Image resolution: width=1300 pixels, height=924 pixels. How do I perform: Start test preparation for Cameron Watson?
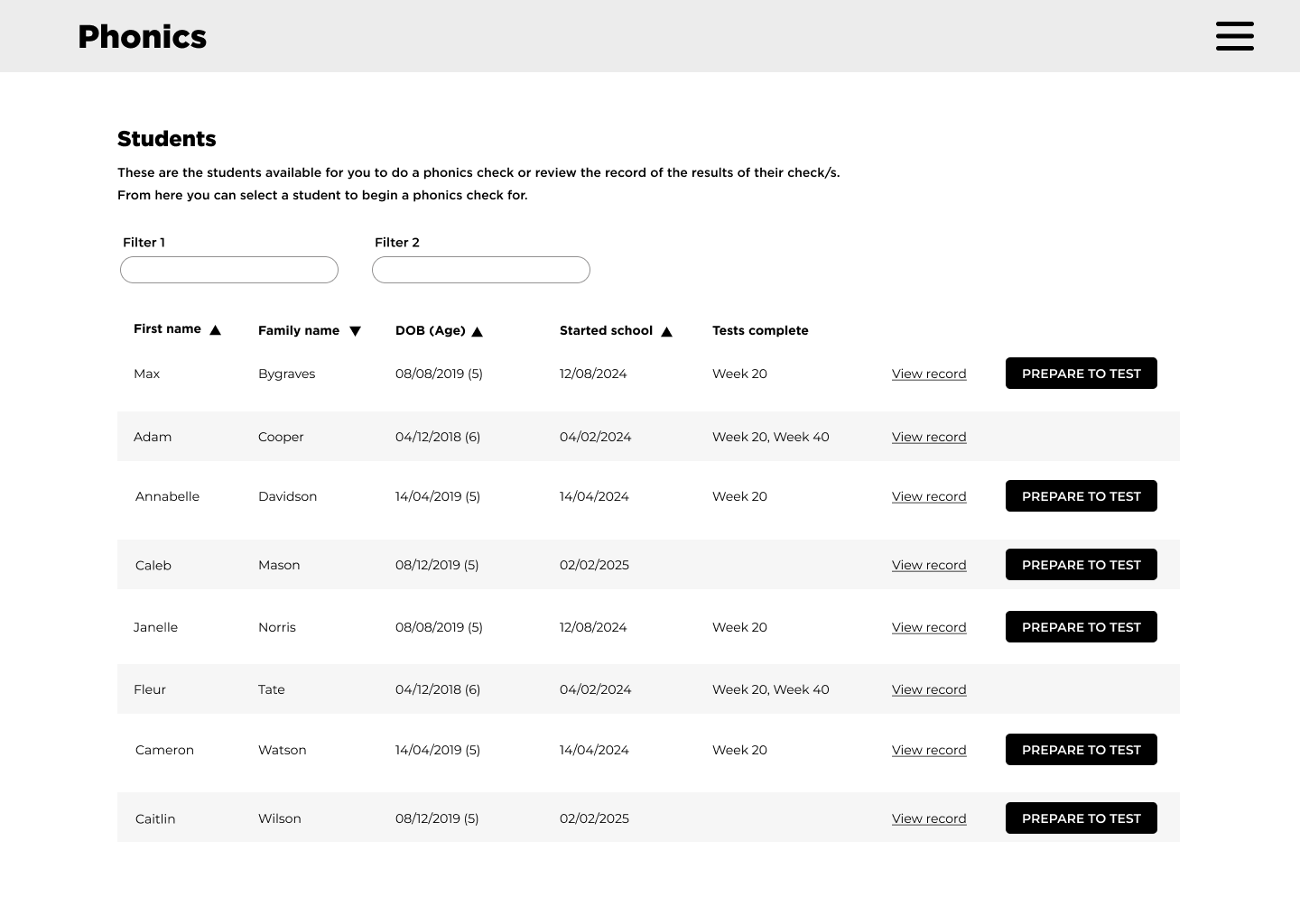click(1081, 750)
